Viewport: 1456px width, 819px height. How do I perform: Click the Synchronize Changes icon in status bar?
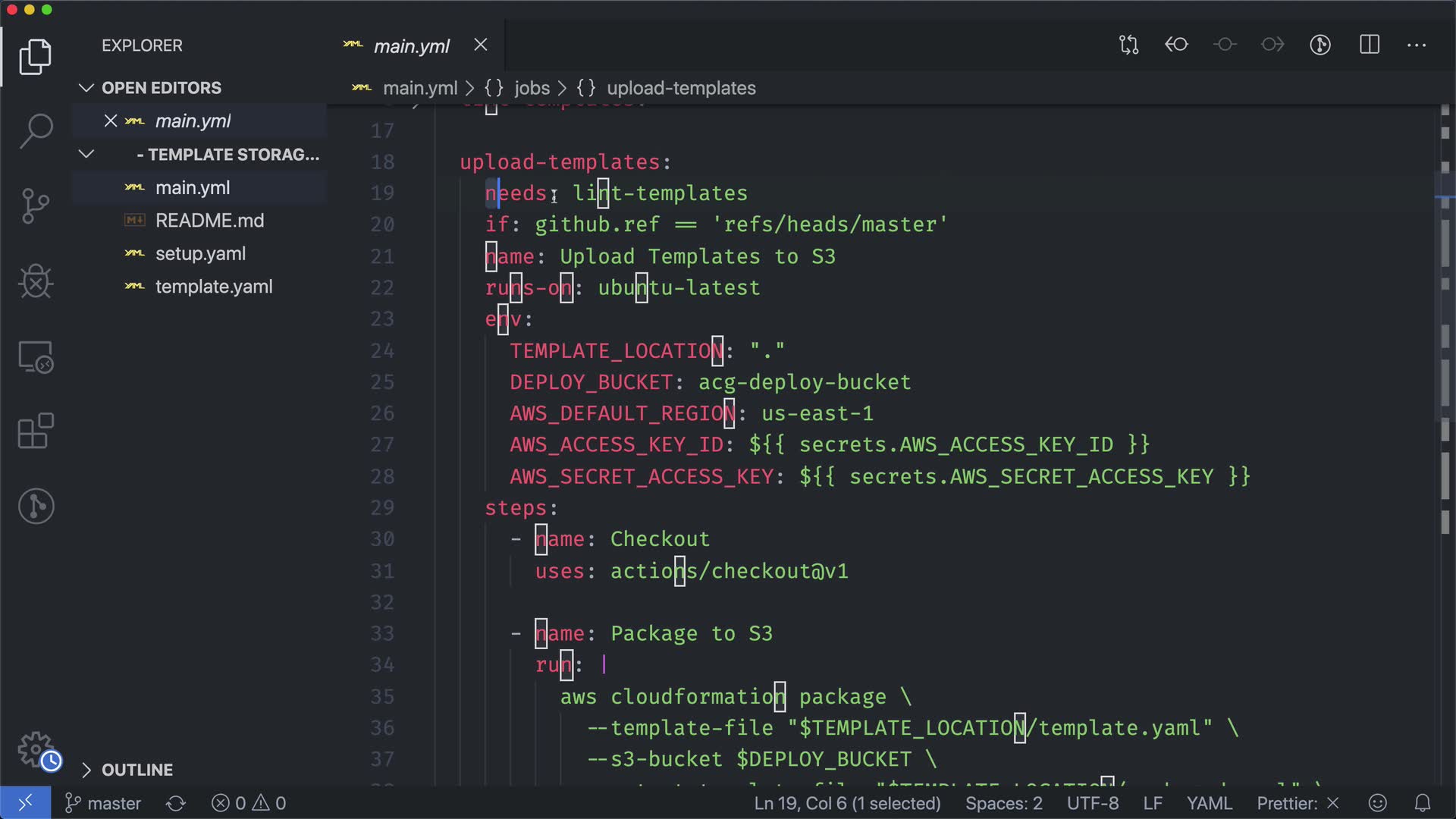pos(176,803)
